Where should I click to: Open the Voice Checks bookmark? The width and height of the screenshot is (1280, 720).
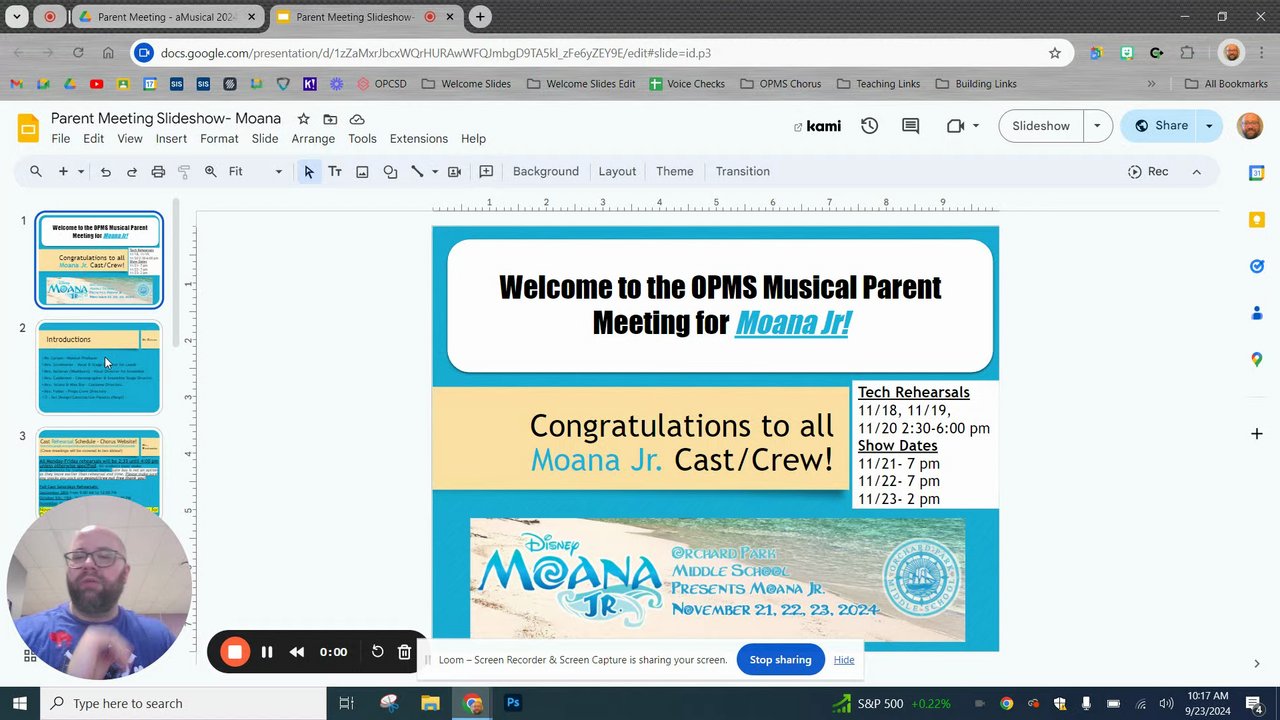click(x=687, y=84)
